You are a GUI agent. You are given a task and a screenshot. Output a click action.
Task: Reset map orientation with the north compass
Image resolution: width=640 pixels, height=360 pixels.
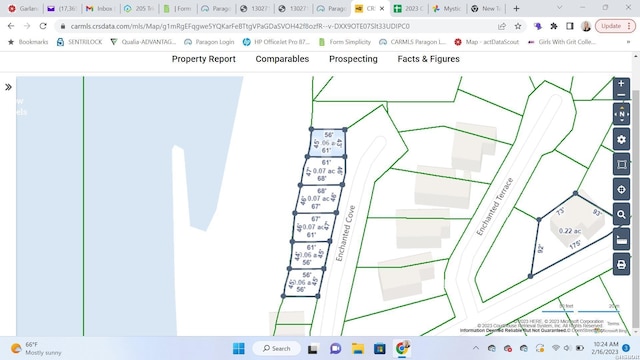[621, 114]
